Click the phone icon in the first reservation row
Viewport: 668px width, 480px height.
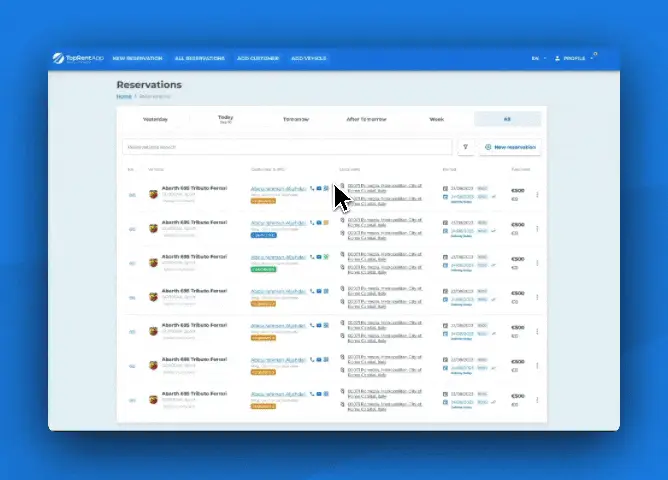[312, 187]
